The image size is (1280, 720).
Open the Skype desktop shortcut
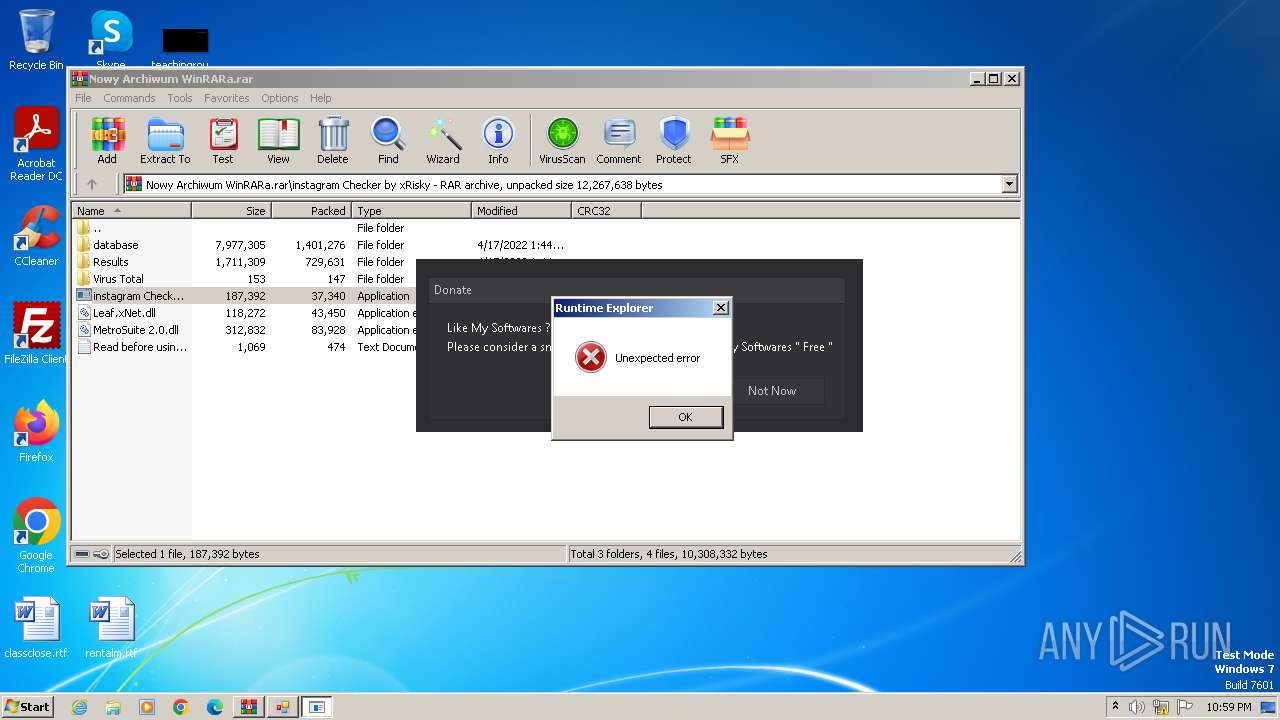[x=111, y=39]
